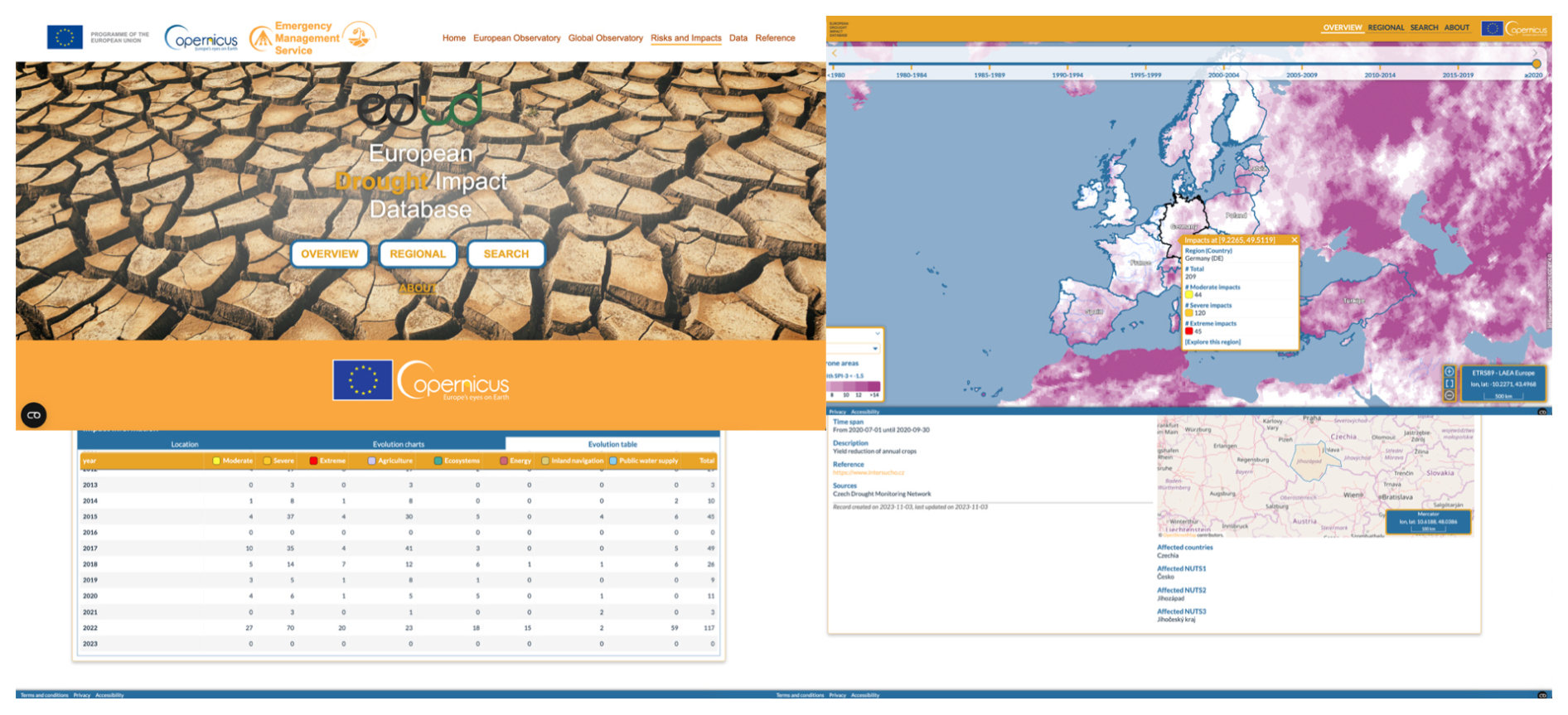Click the timeline left arrow
The image size is (1568, 715).
pyautogui.click(x=835, y=54)
